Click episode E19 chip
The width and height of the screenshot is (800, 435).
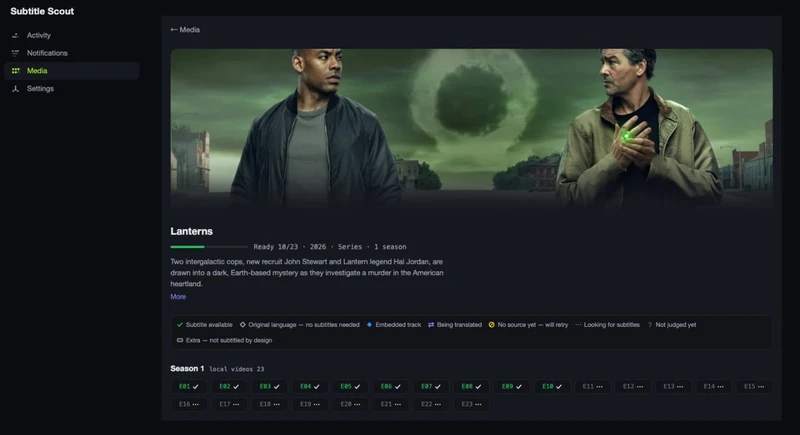[310, 404]
